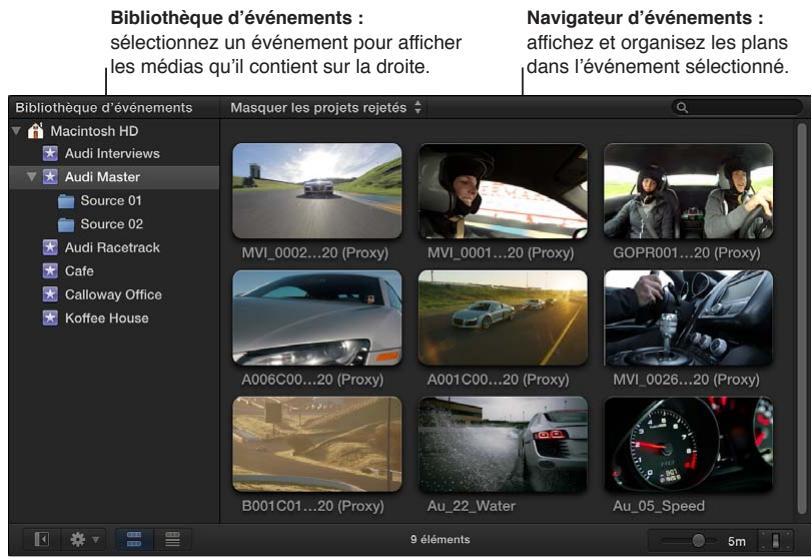Hide the Event Library with sidebar button

pyautogui.click(x=42, y=540)
